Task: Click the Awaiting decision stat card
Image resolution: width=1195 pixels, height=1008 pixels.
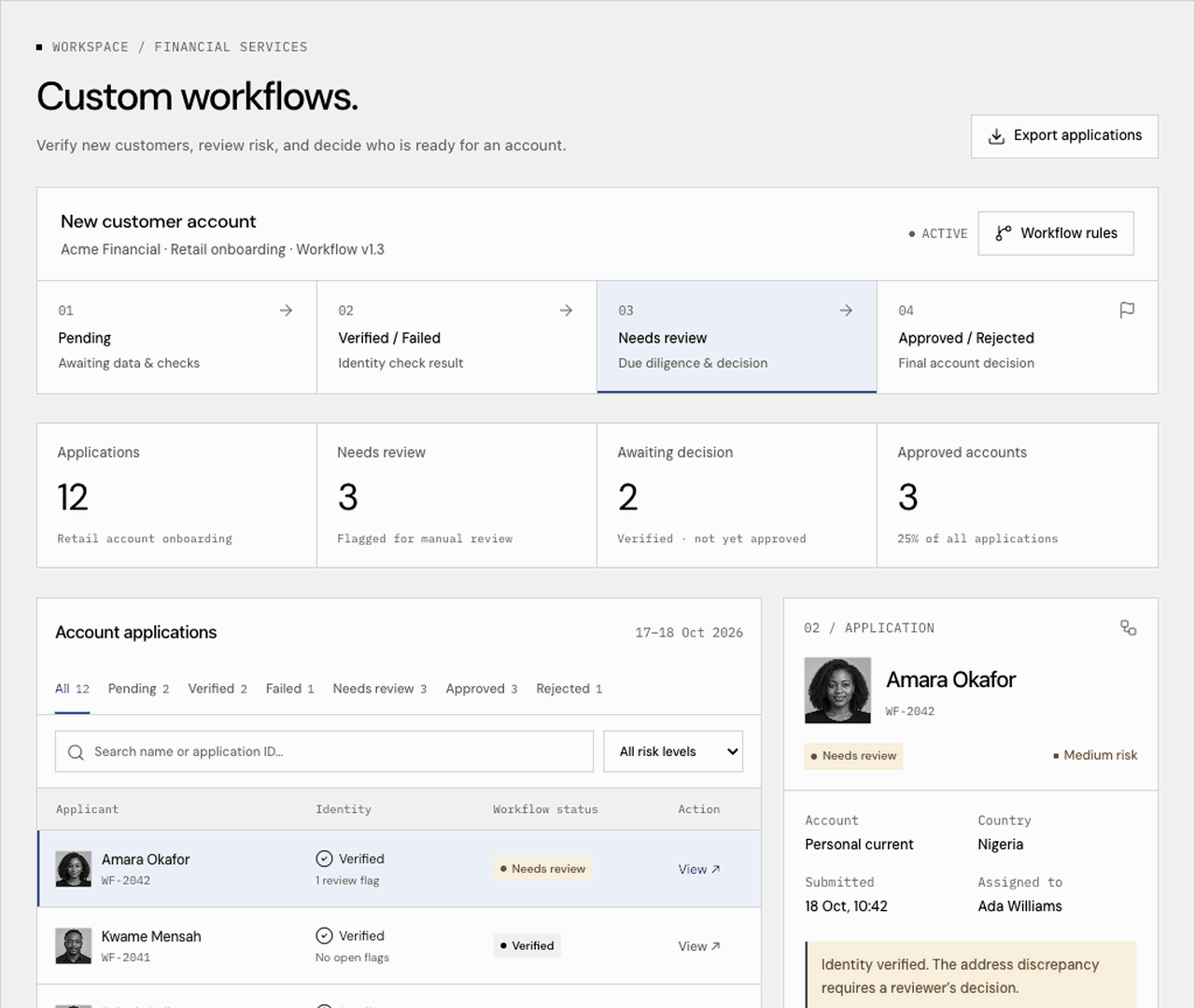Action: point(737,496)
